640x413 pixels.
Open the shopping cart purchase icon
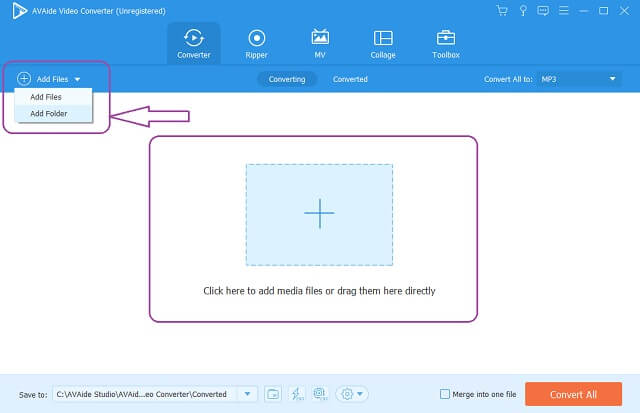502,11
